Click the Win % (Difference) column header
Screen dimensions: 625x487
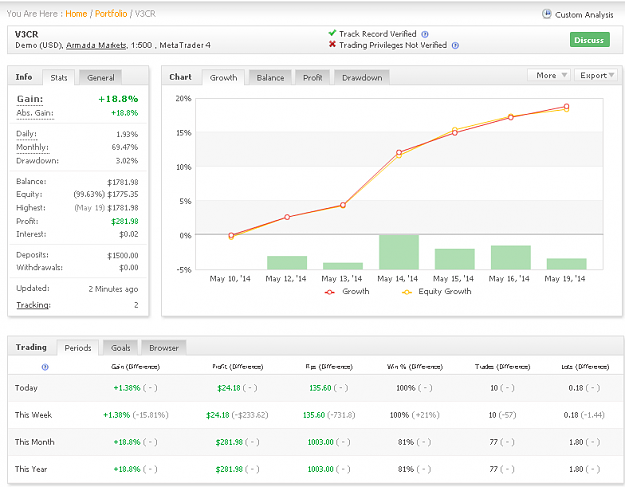[x=415, y=367]
